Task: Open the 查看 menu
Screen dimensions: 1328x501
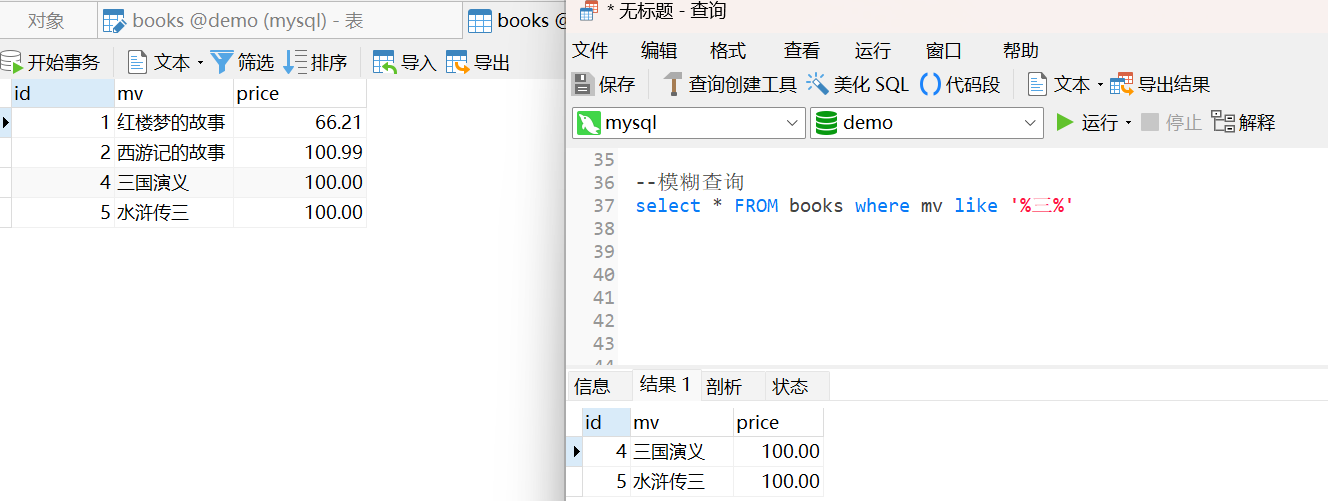Action: pyautogui.click(x=802, y=50)
